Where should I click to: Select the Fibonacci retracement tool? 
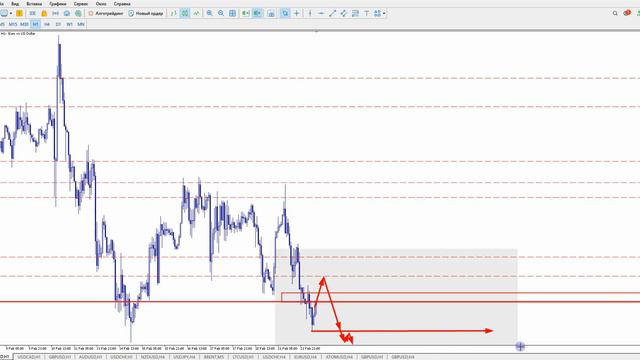tap(355, 13)
